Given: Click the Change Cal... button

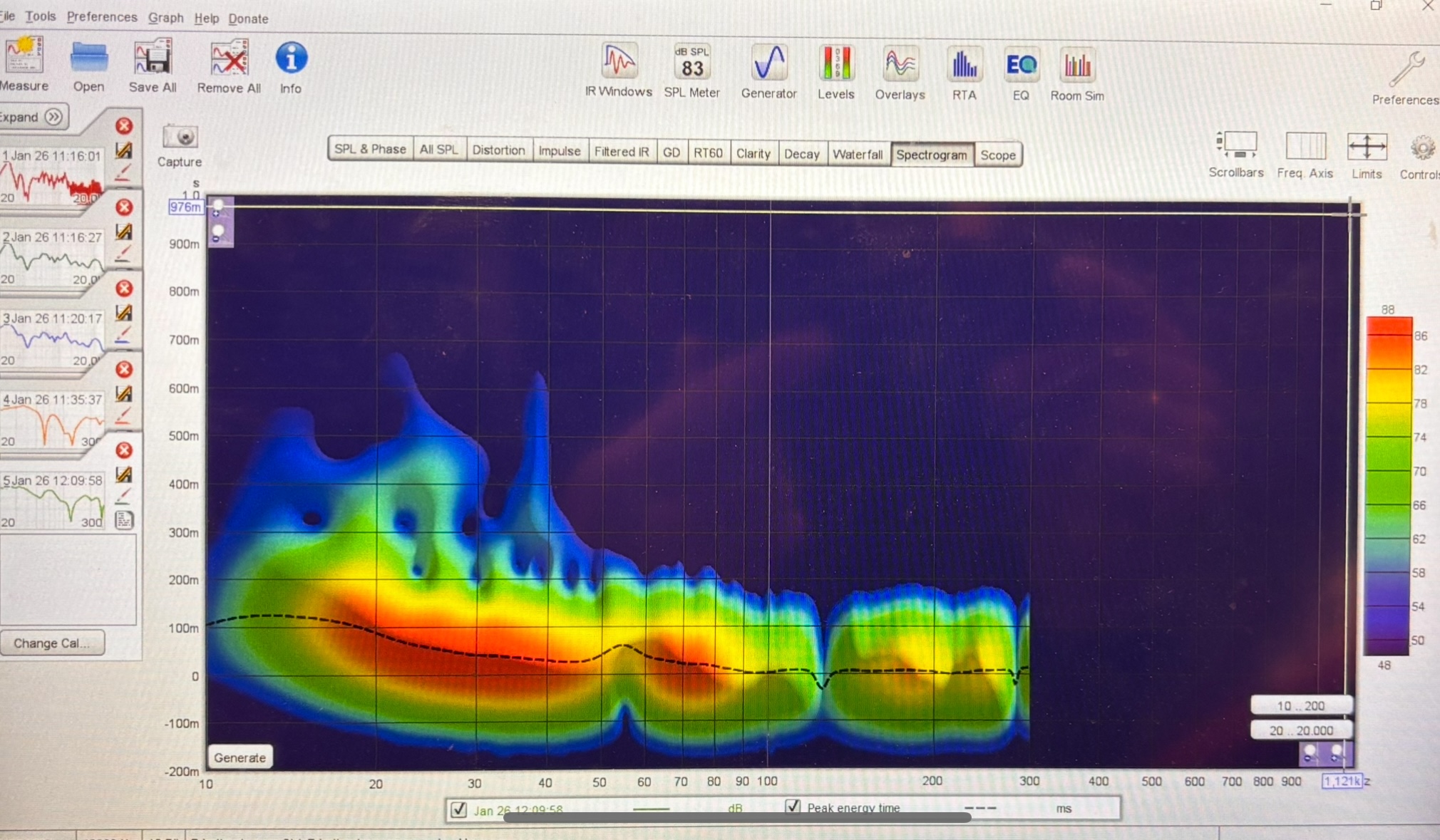Looking at the screenshot, I should click(52, 643).
